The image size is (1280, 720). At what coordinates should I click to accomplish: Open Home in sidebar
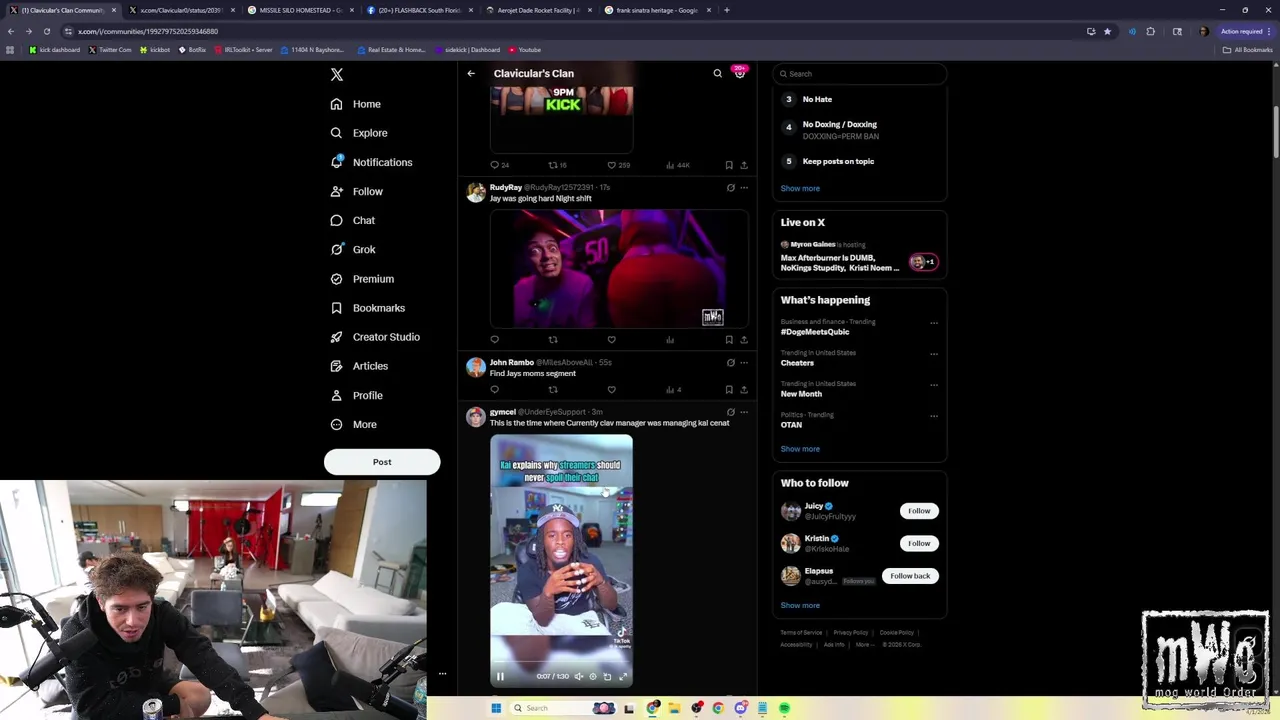[x=356, y=104]
